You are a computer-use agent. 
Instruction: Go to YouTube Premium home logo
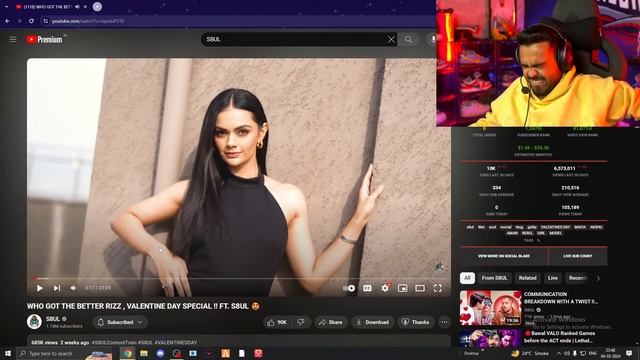coord(44,40)
